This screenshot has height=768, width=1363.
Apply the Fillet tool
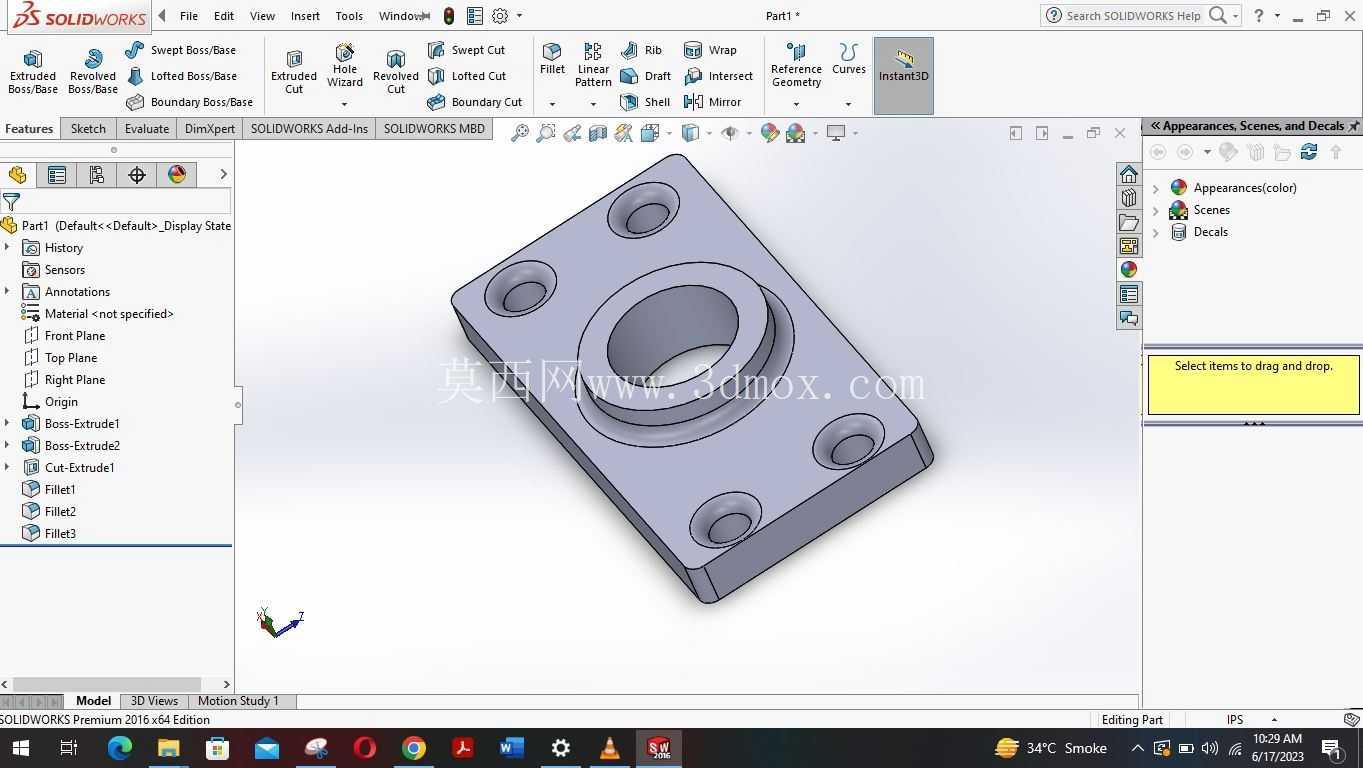(552, 60)
